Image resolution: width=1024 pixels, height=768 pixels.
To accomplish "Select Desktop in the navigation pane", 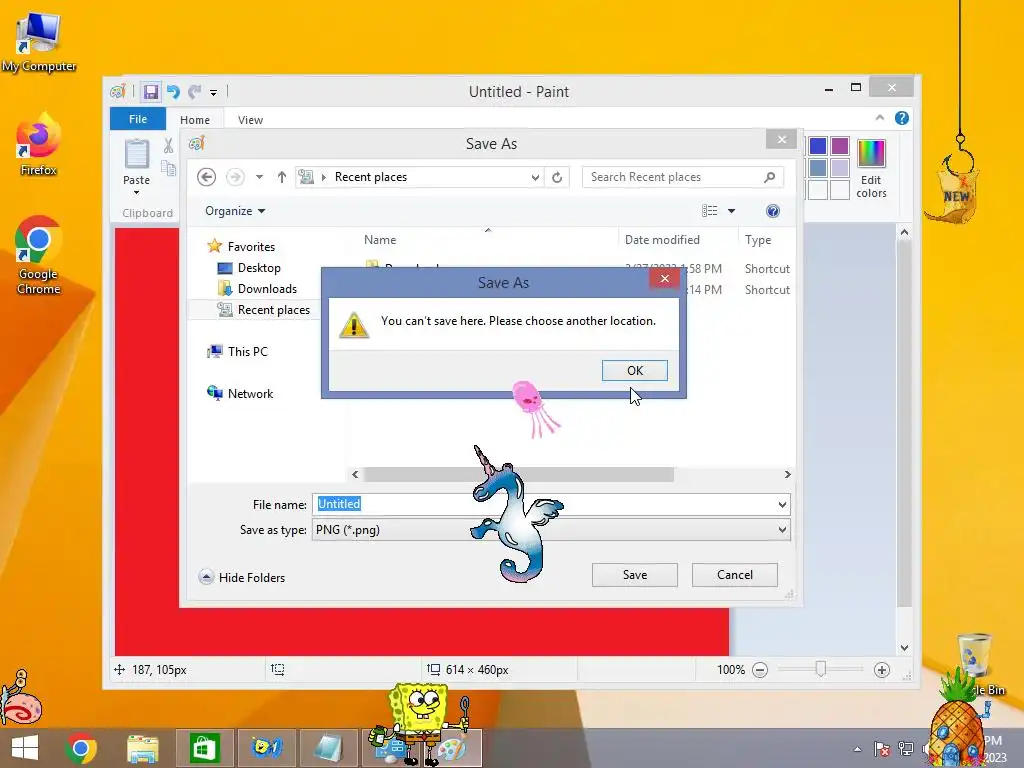I will click(249, 268).
